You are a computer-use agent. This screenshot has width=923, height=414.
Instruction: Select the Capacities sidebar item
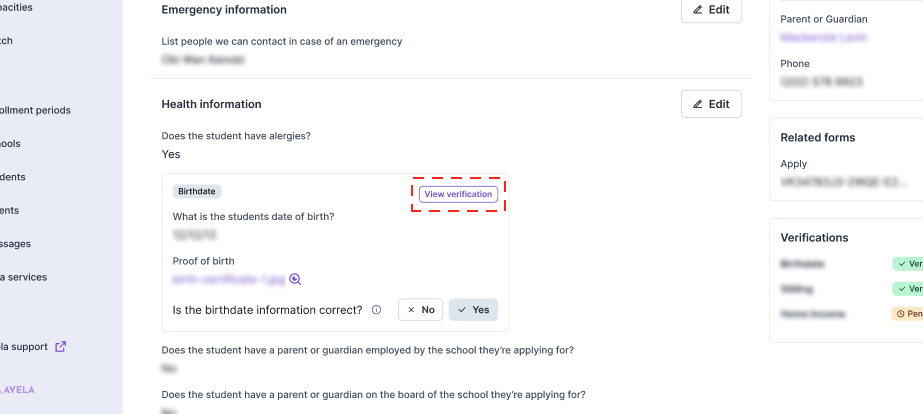tap(18, 6)
